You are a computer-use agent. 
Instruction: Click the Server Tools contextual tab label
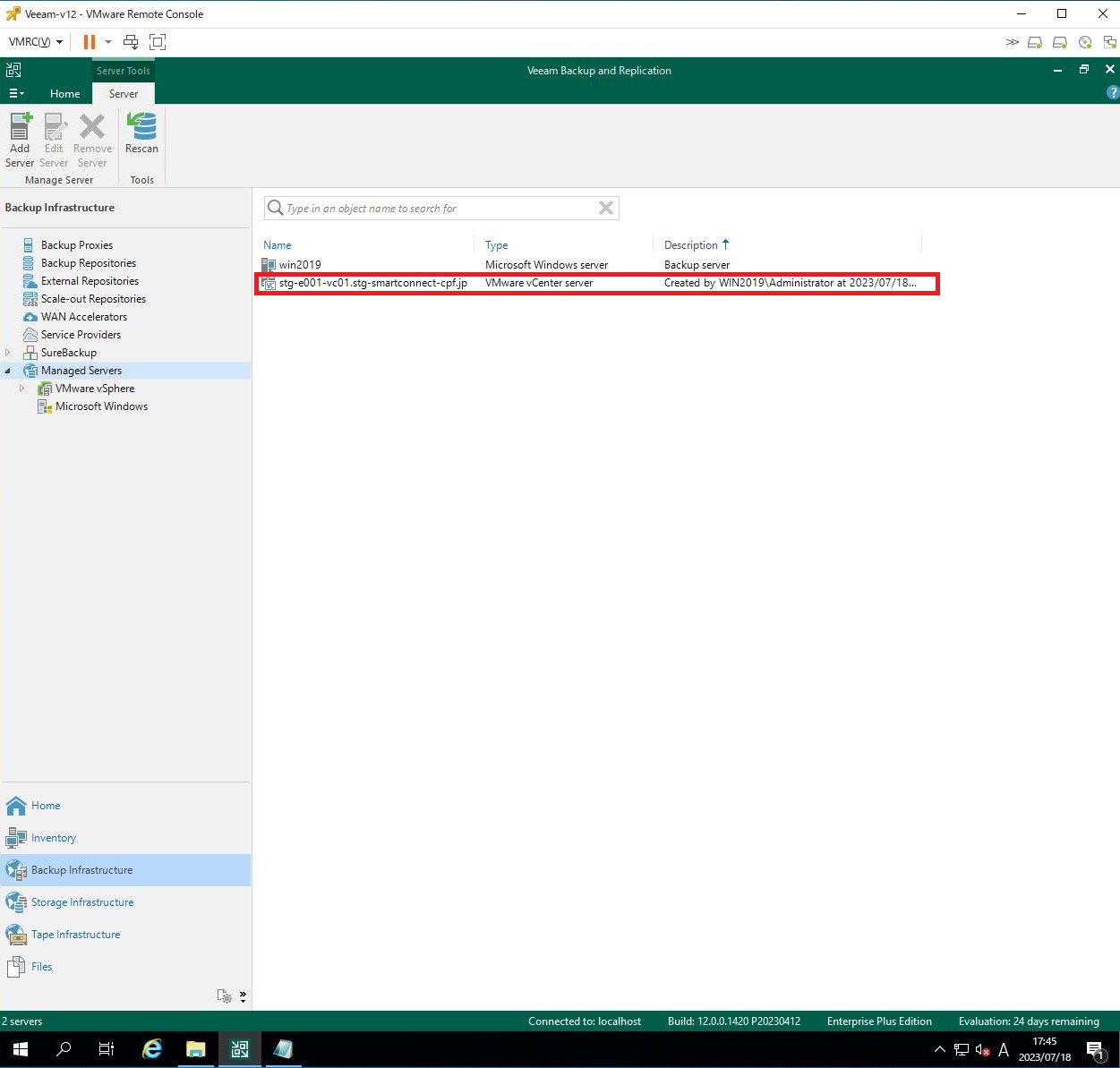click(124, 71)
